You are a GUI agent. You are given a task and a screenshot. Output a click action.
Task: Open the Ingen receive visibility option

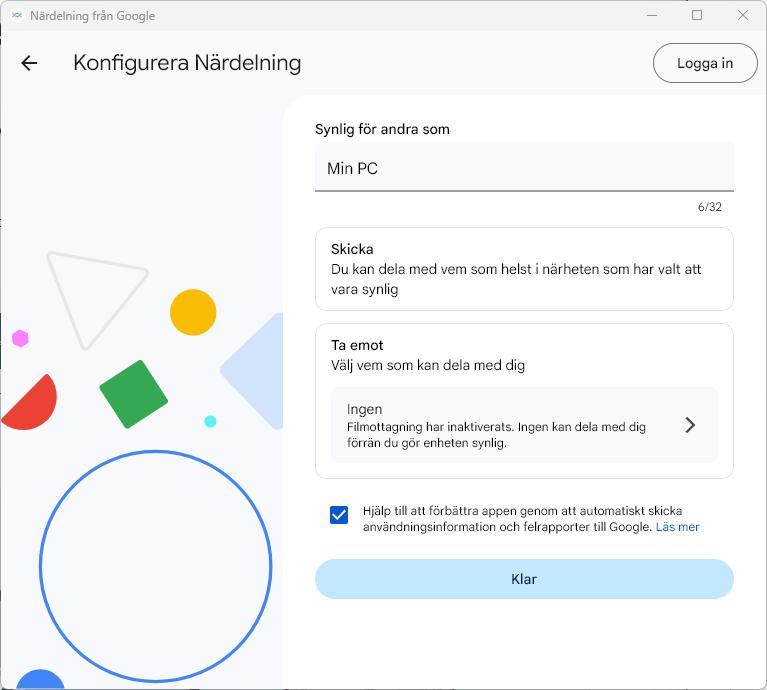point(524,425)
